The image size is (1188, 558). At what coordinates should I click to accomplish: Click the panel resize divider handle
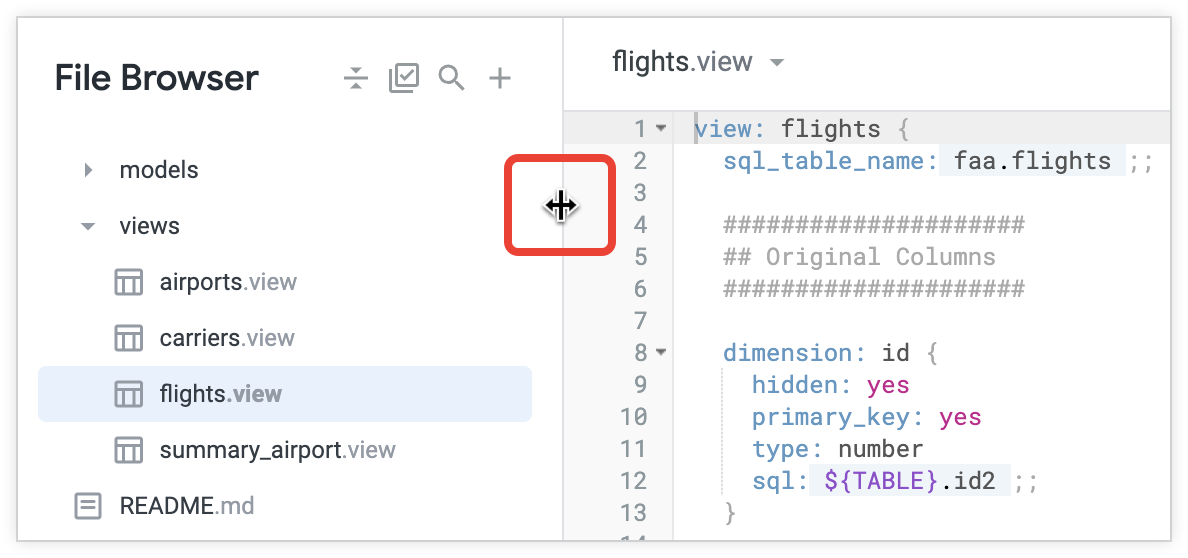(x=561, y=206)
